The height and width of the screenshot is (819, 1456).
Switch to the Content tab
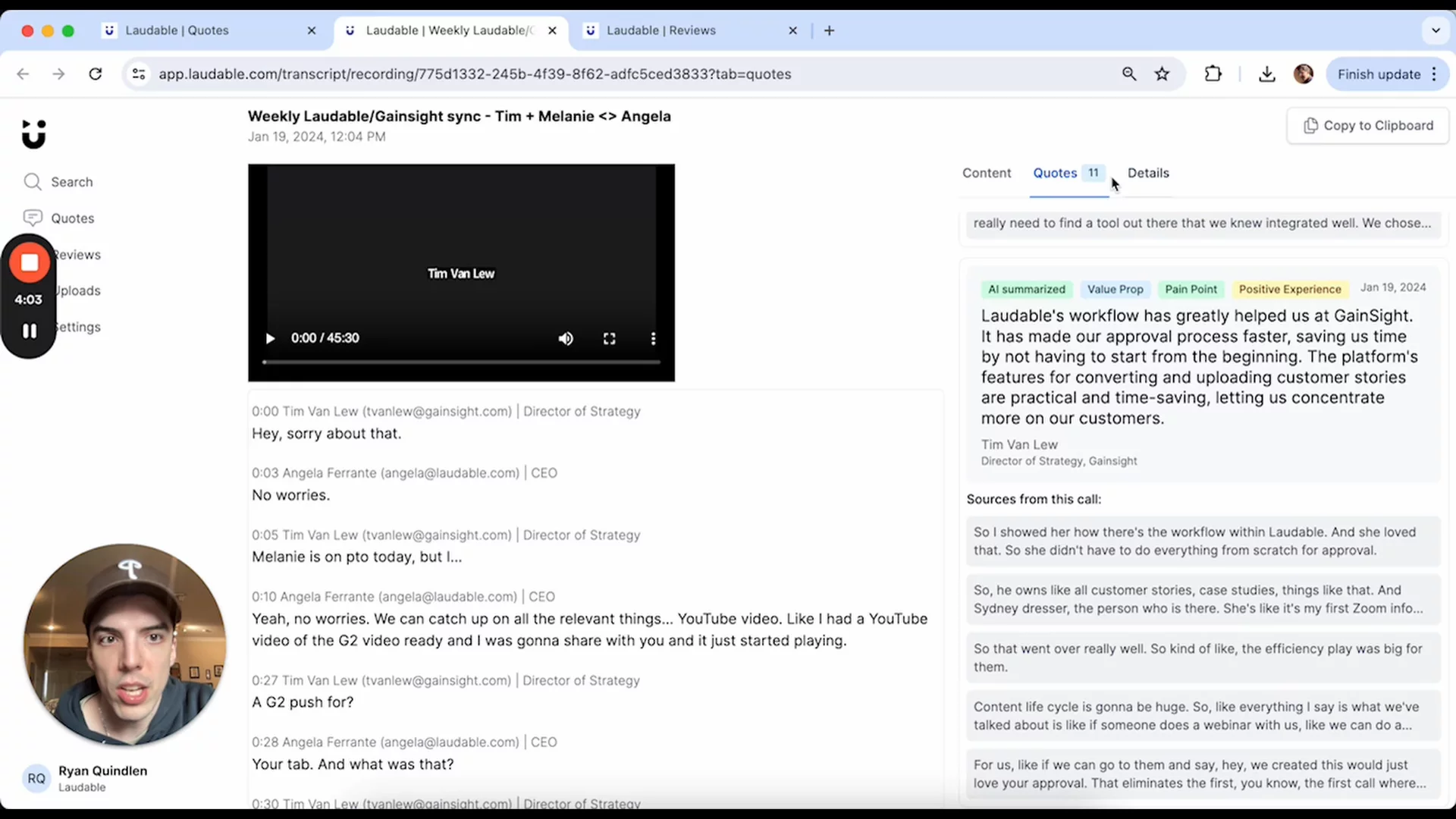click(x=986, y=173)
